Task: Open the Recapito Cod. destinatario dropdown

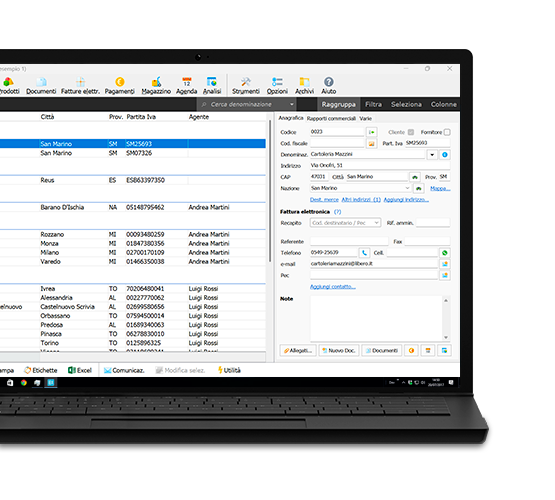Action: click(345, 223)
